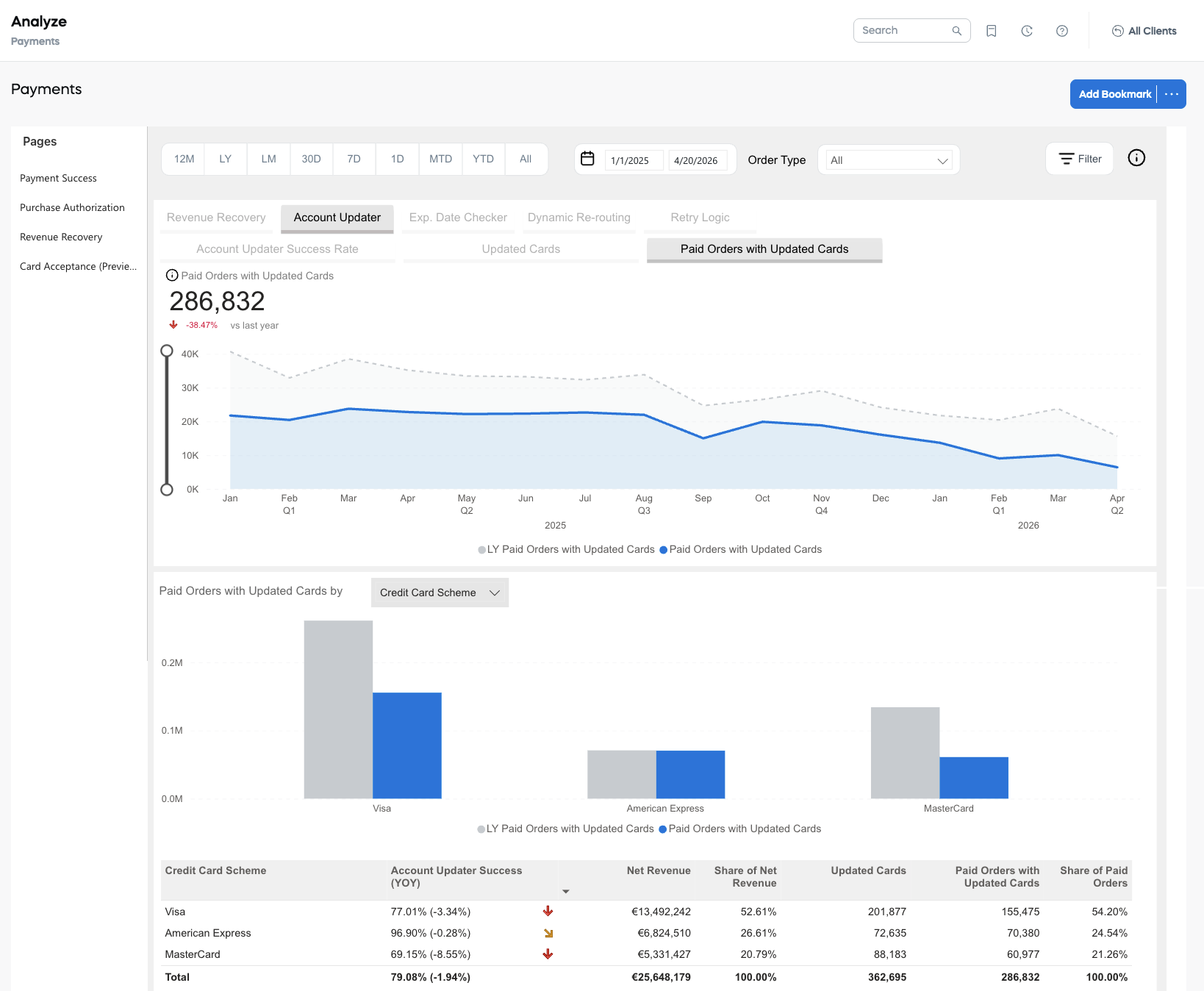The image size is (1204, 991).
Task: Click the Add Bookmark button
Action: [x=1114, y=94]
